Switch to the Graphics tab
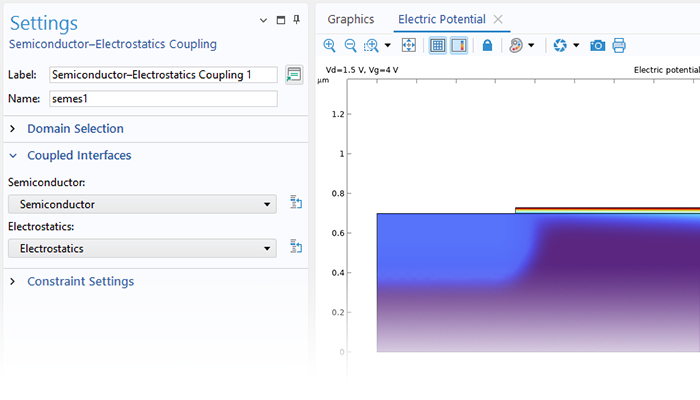The height and width of the screenshot is (400, 700). [350, 19]
